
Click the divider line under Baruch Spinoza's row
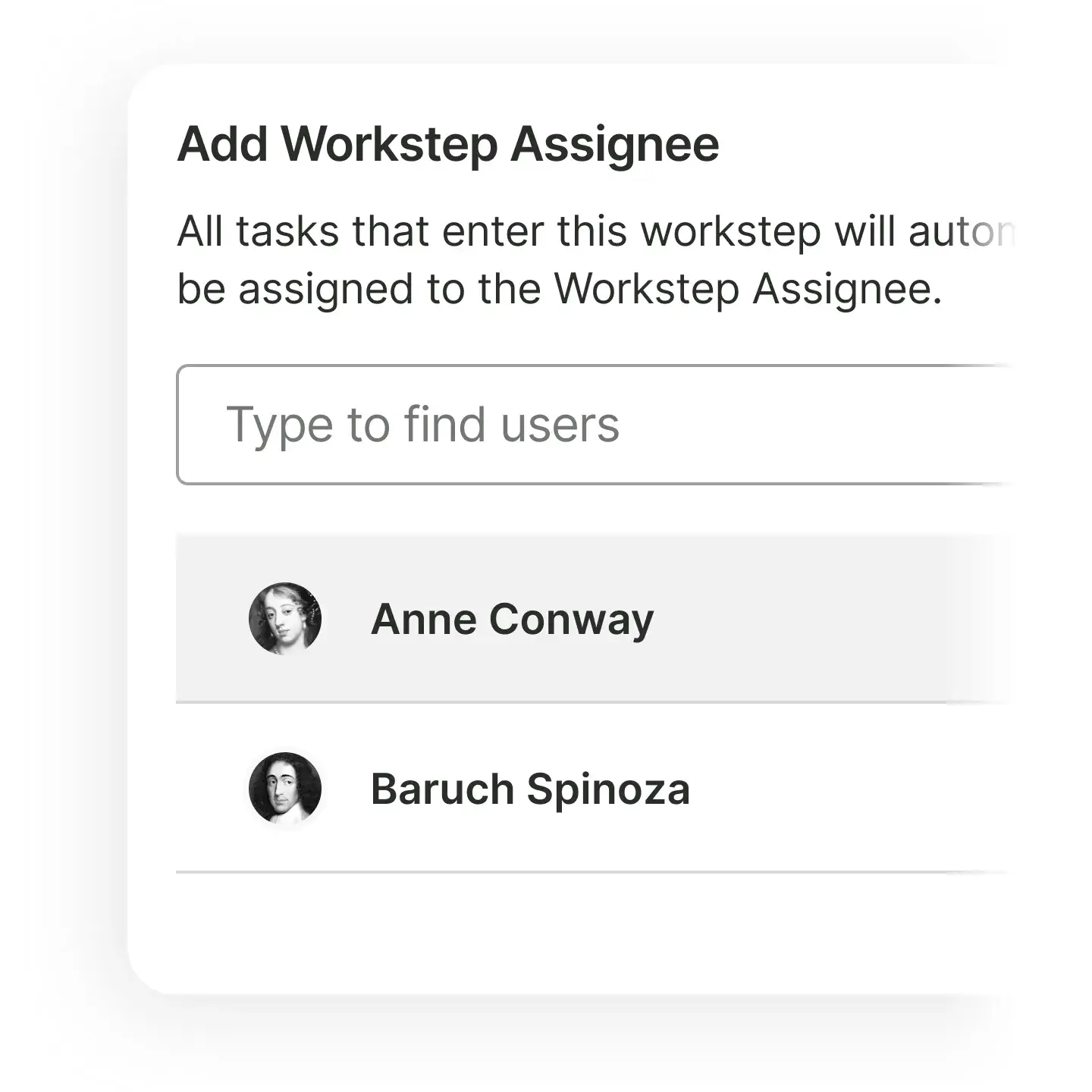click(x=561, y=872)
